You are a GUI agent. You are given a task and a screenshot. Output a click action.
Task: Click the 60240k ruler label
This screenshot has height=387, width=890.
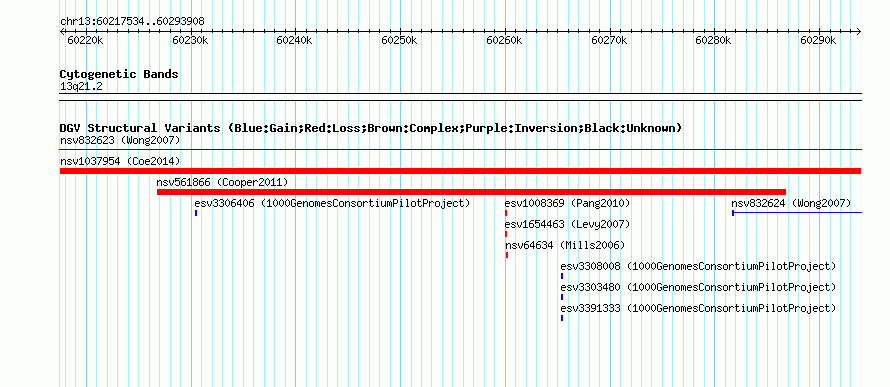(295, 40)
